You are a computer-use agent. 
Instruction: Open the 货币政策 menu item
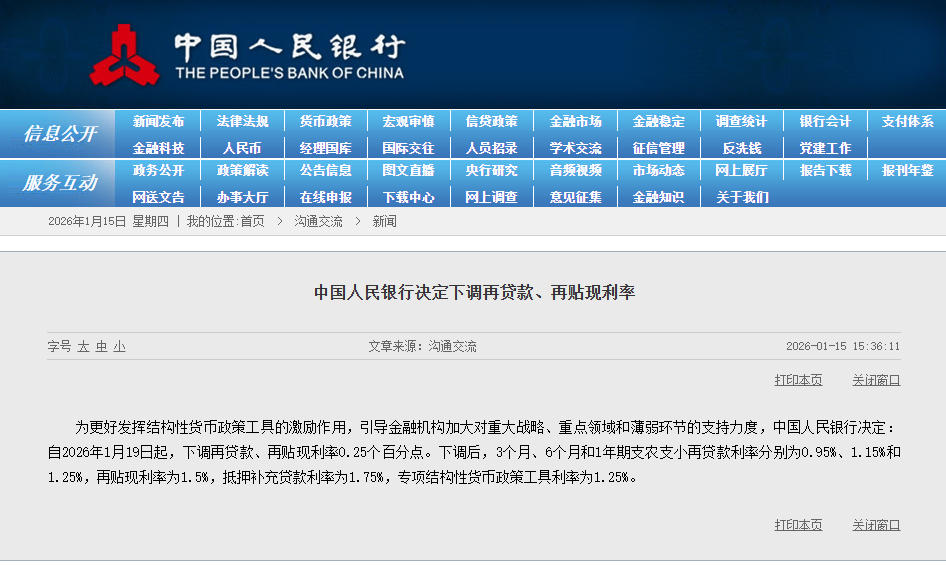tap(325, 121)
